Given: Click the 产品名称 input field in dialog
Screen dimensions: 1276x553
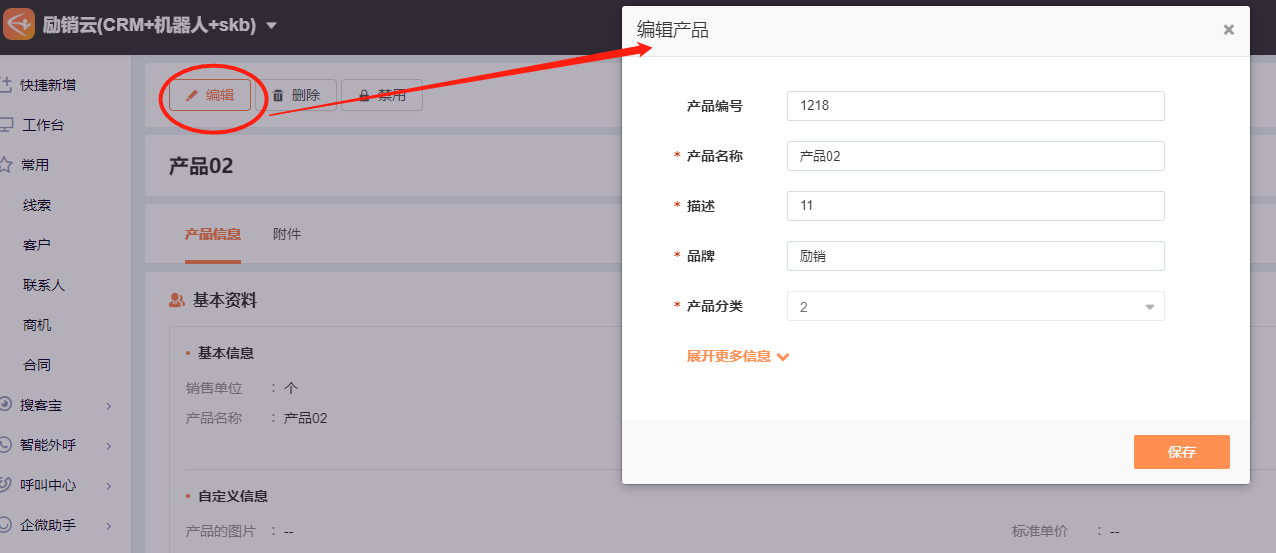Looking at the screenshot, I should 976,156.
